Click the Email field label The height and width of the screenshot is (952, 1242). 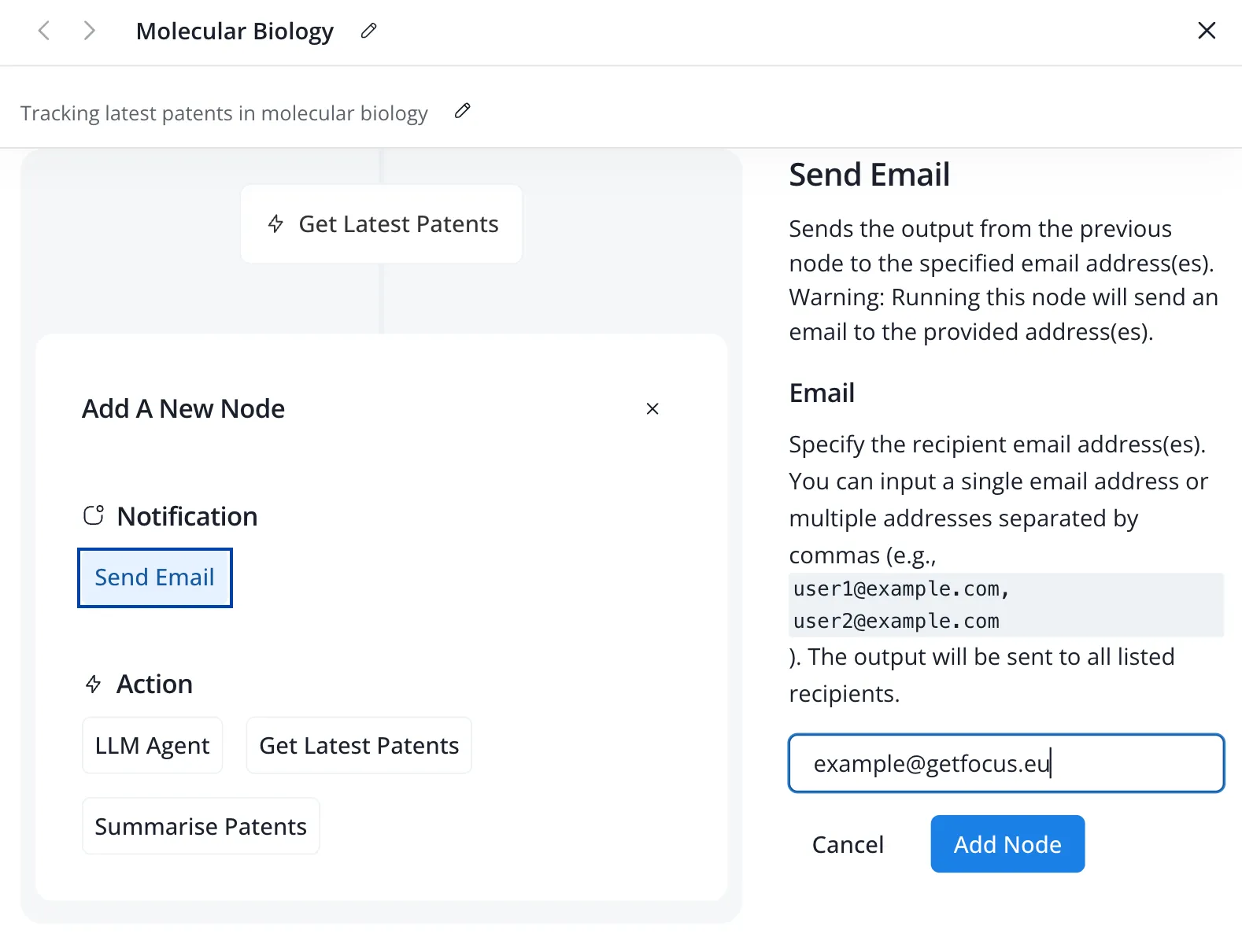tap(822, 393)
